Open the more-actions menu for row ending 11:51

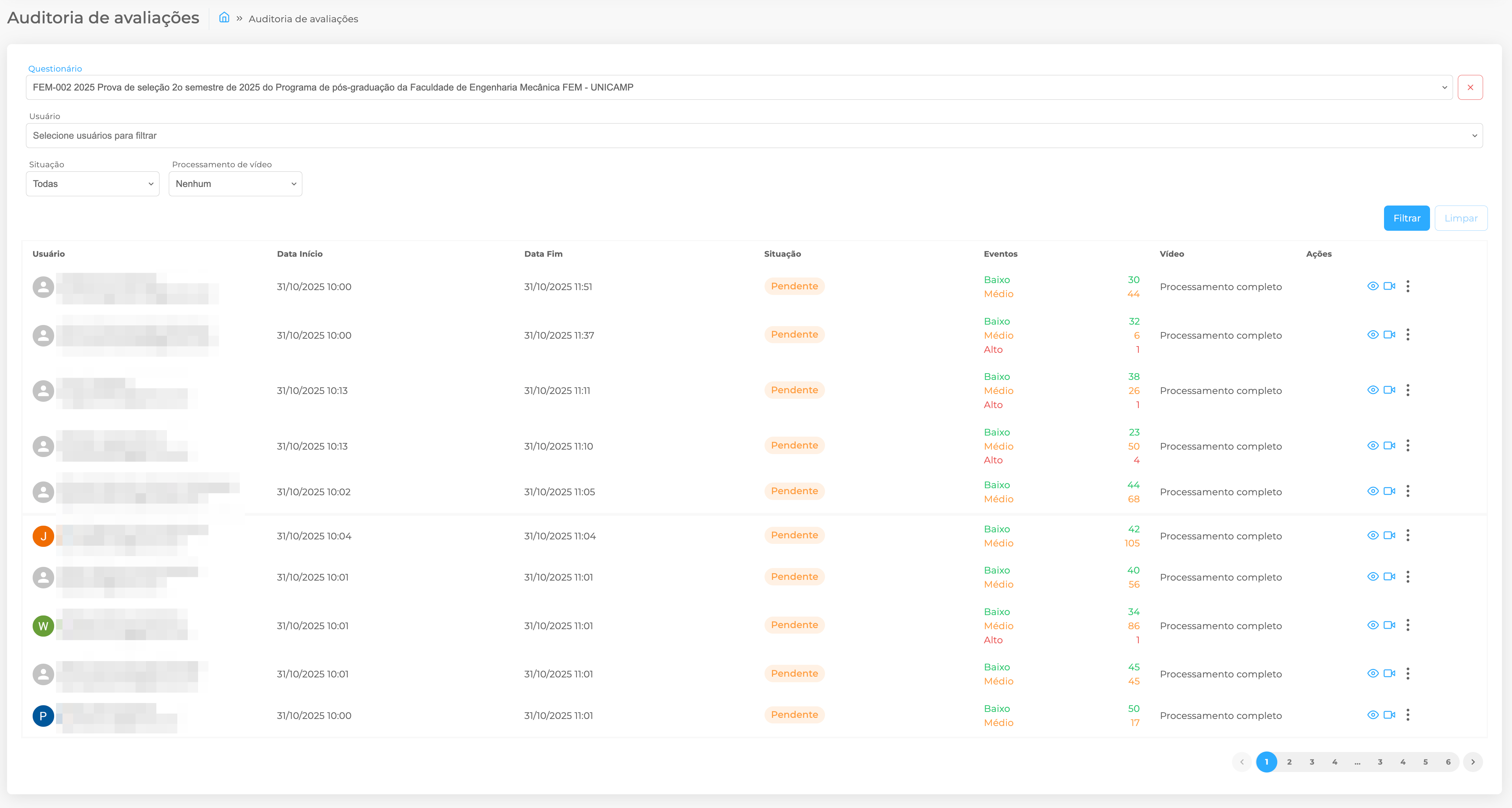[x=1407, y=286]
